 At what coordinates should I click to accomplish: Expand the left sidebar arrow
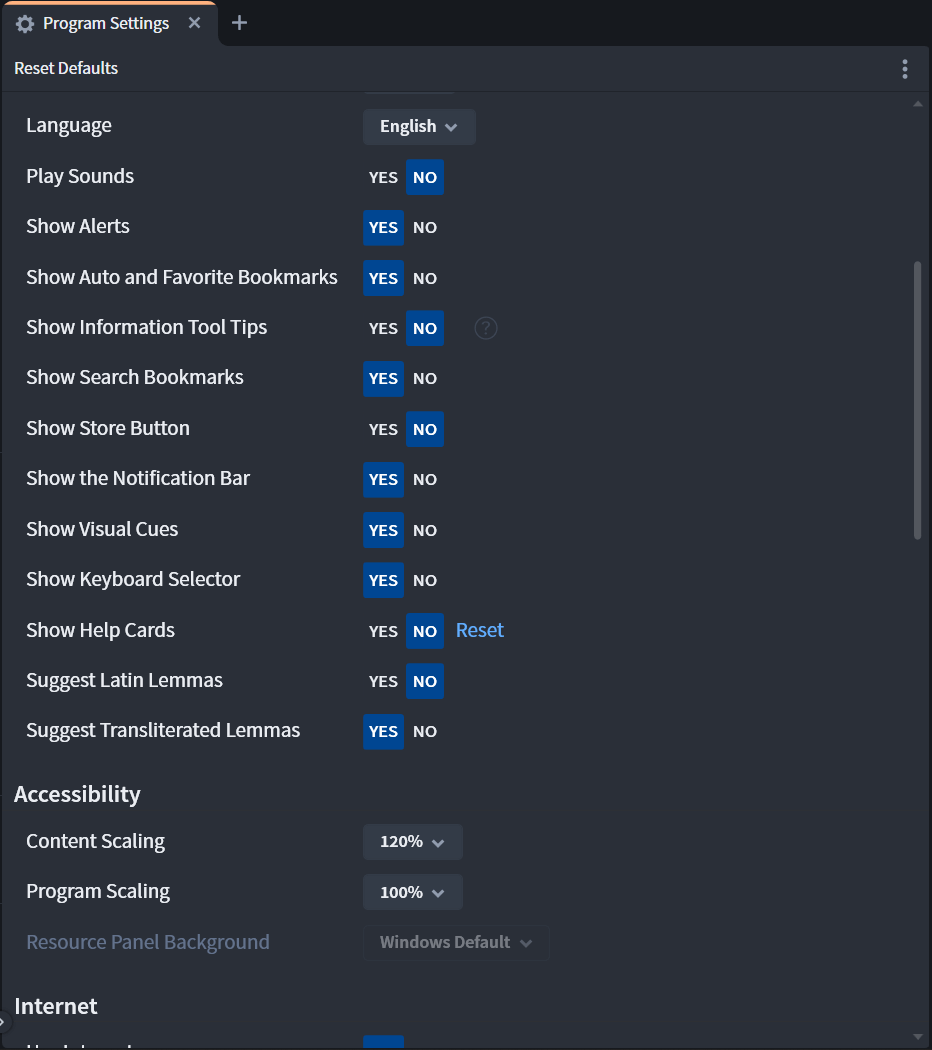pos(3,1022)
